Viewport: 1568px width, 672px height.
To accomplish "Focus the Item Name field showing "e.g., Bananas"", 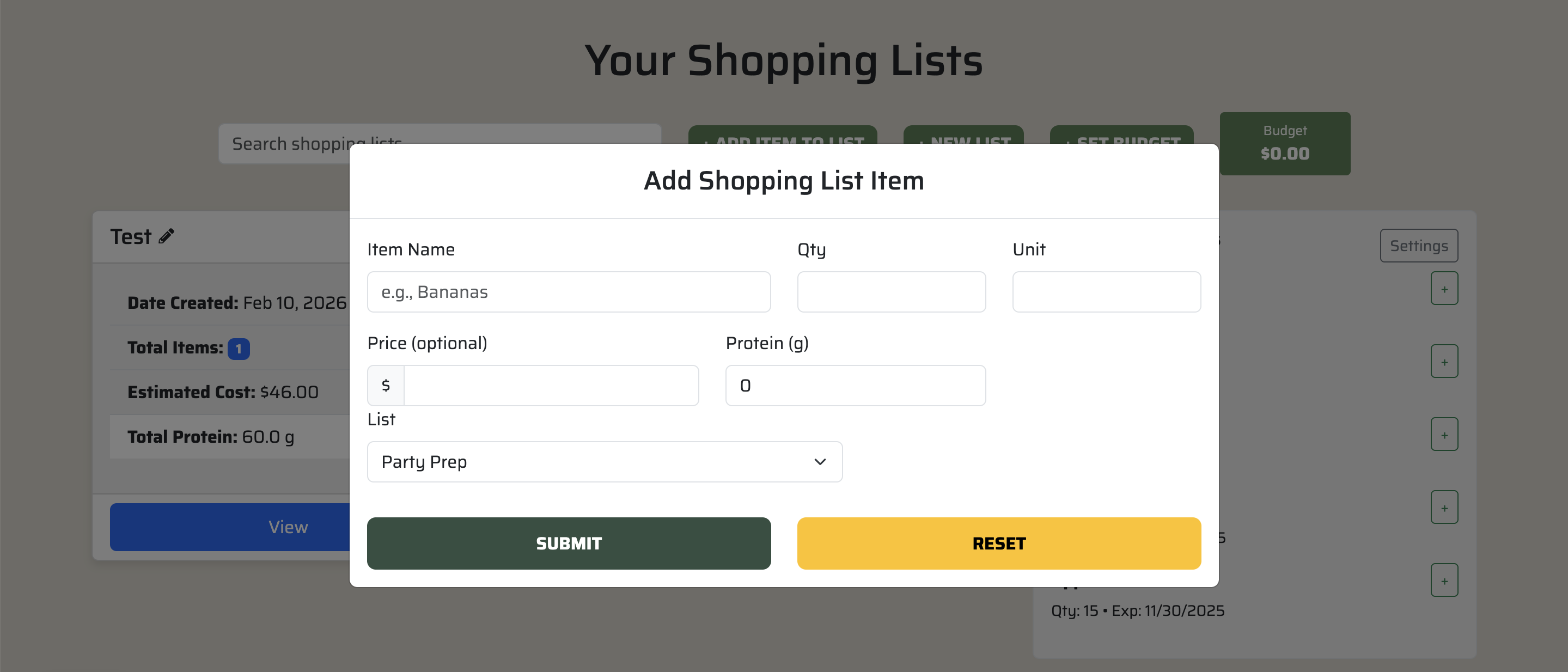I will pyautogui.click(x=569, y=291).
